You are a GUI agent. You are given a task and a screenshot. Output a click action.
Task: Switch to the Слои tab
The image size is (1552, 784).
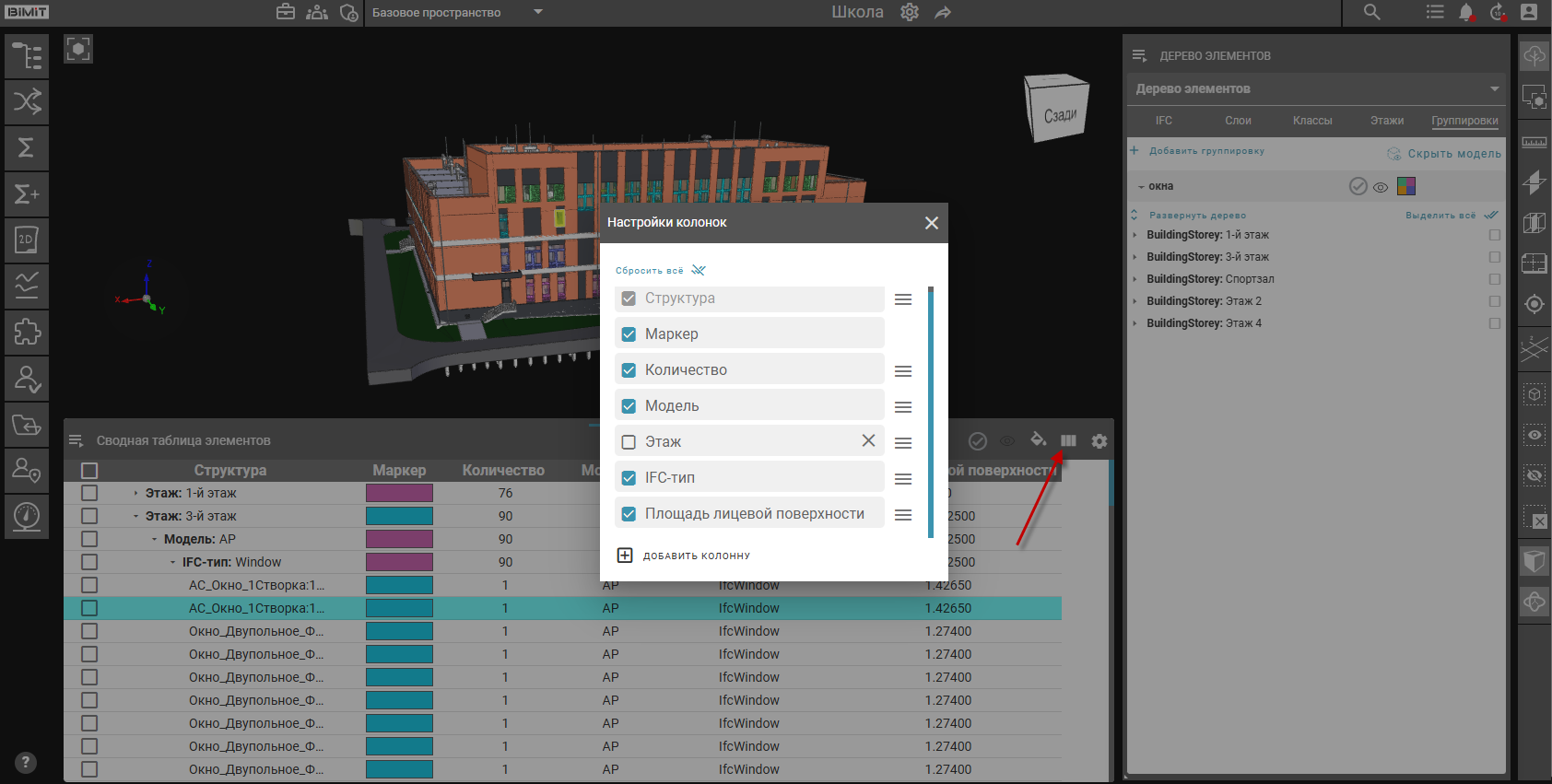pos(1238,121)
